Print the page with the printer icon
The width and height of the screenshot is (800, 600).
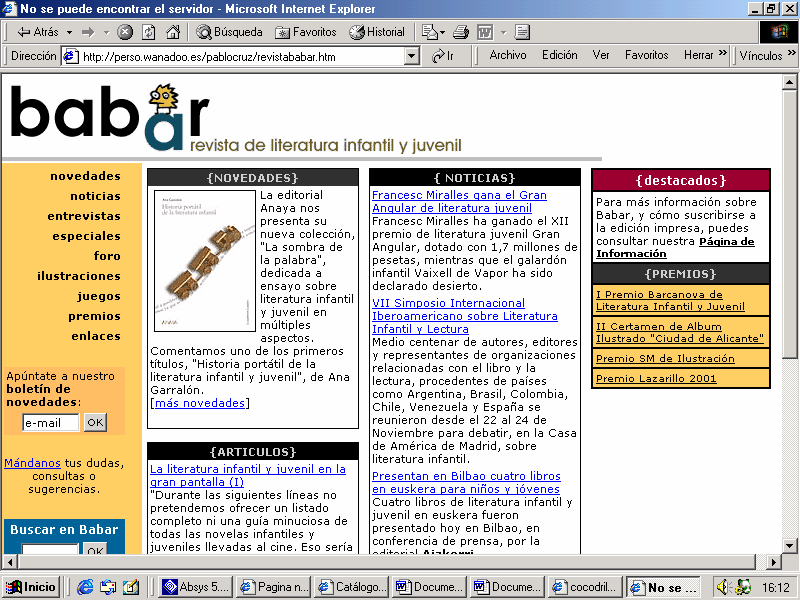[x=461, y=32]
